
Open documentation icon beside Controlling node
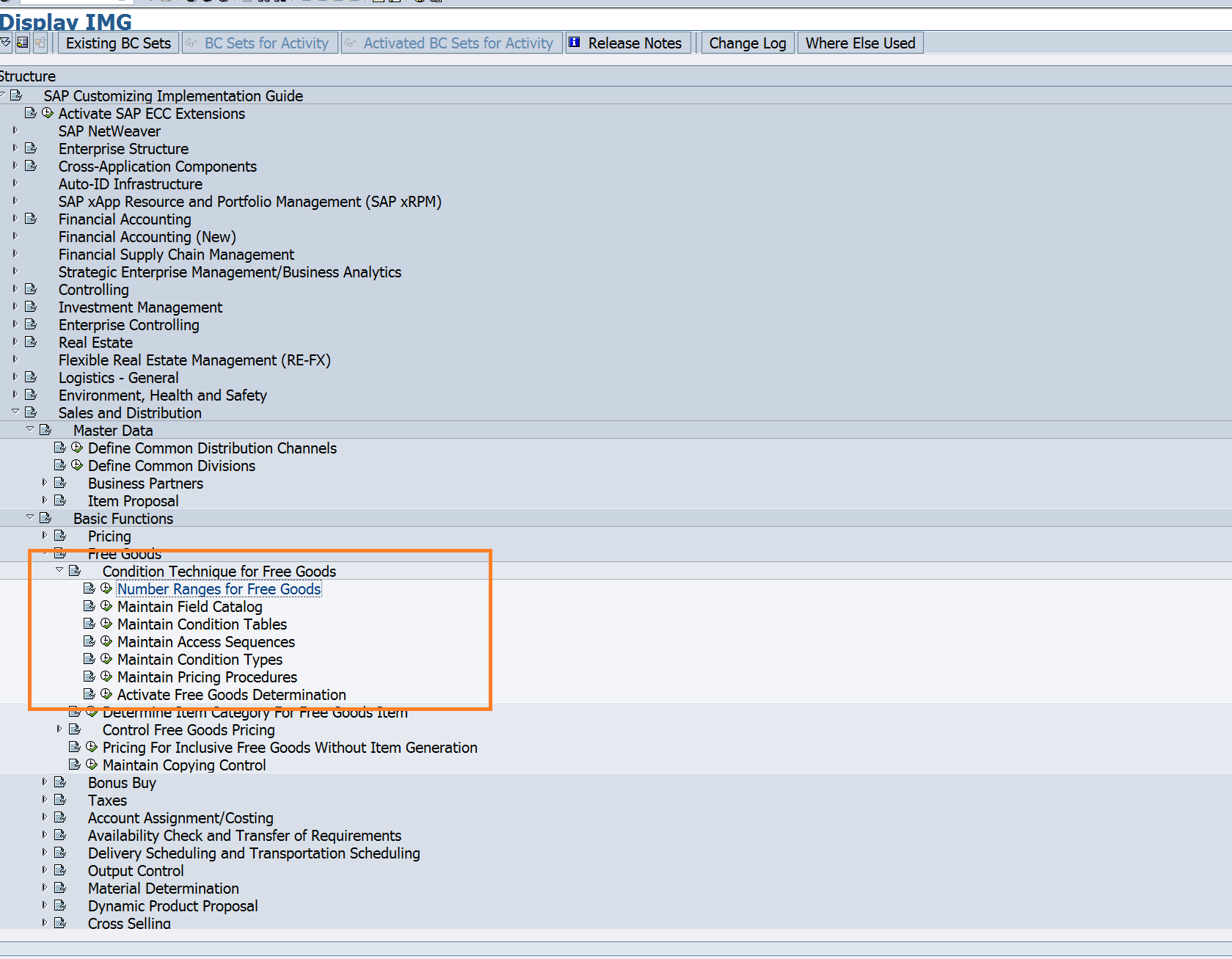(31, 289)
